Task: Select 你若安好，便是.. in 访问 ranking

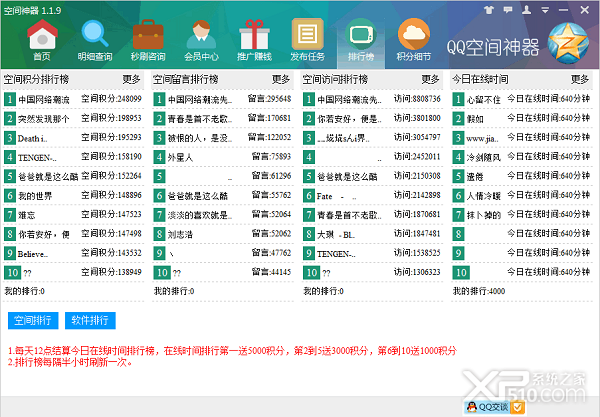Action: coord(349,119)
